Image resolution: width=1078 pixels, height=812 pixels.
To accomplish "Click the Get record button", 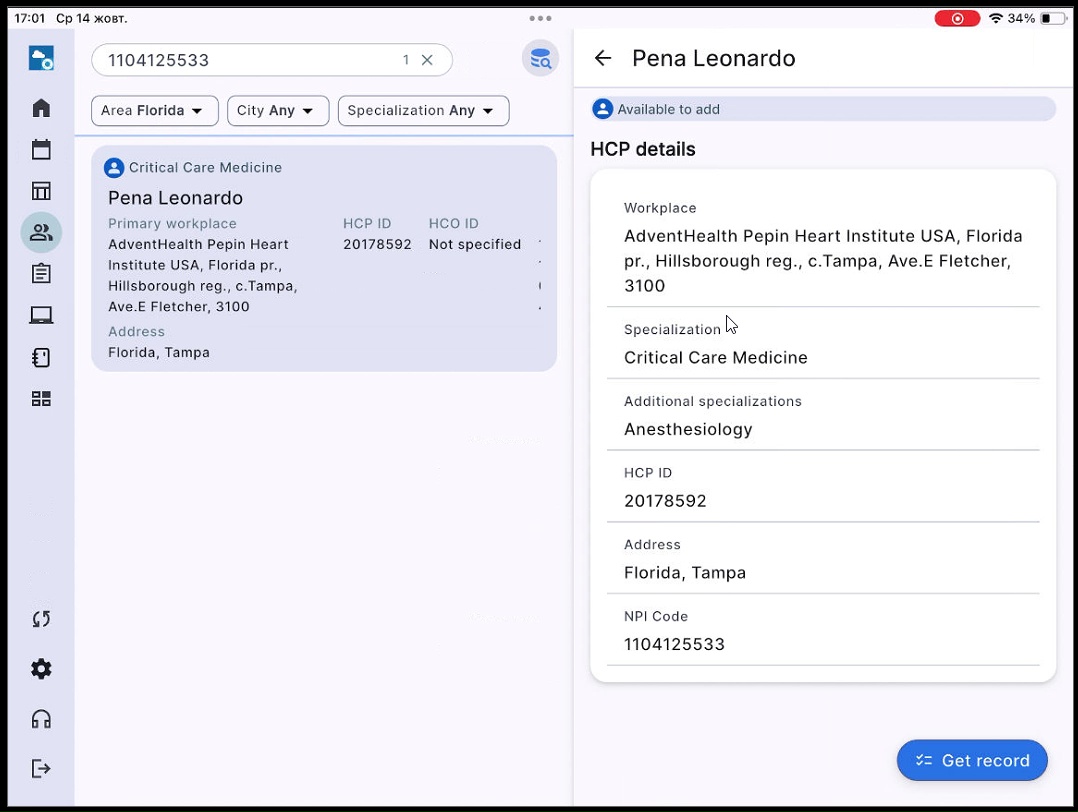I will (972, 760).
